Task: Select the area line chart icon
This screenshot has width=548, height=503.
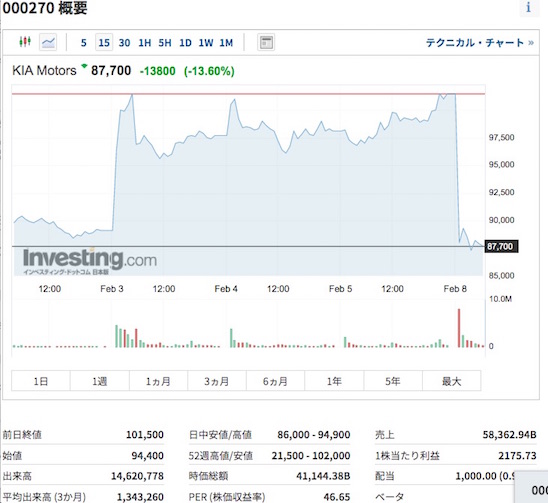Action: (x=48, y=42)
